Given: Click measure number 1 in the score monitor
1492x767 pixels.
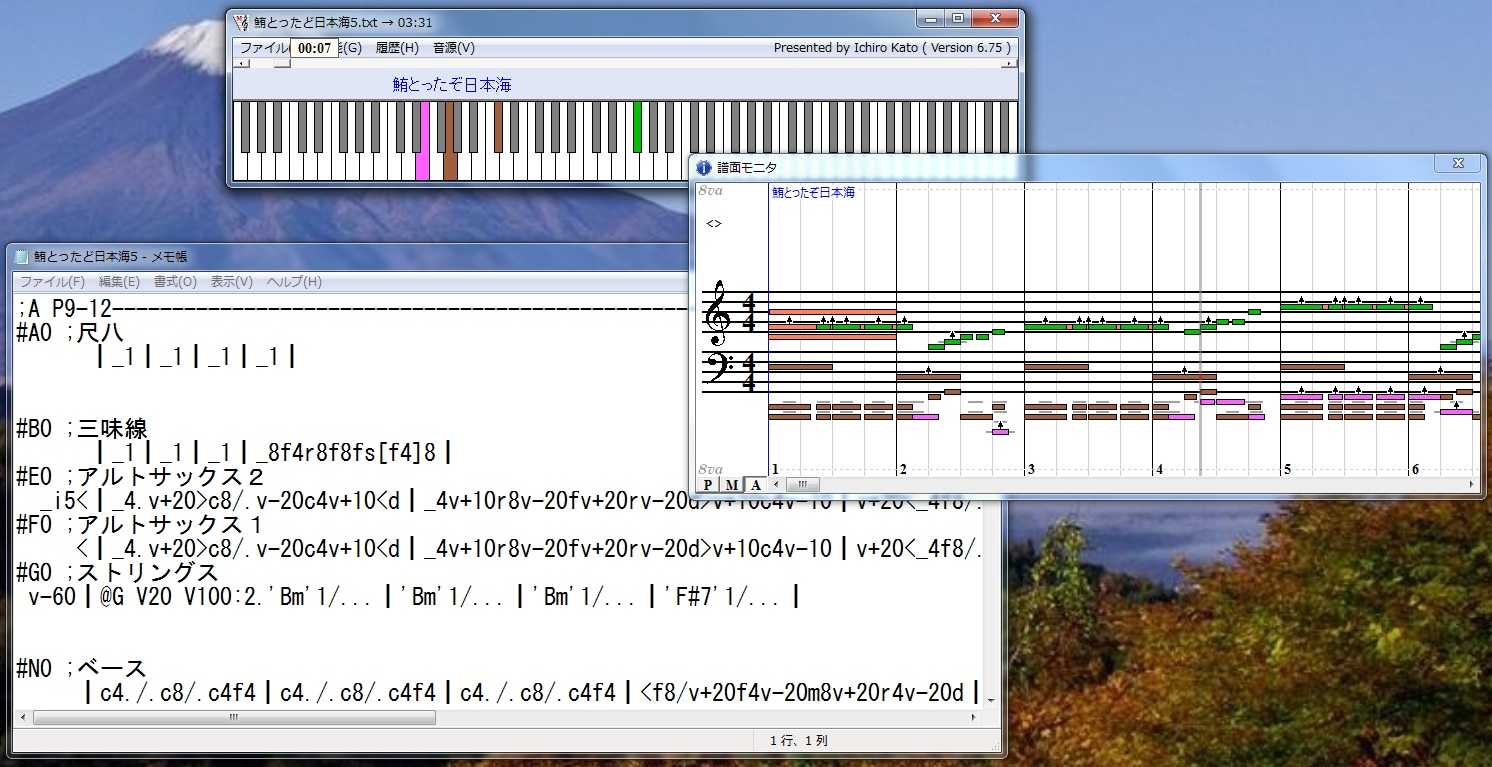Looking at the screenshot, I should click(x=775, y=469).
